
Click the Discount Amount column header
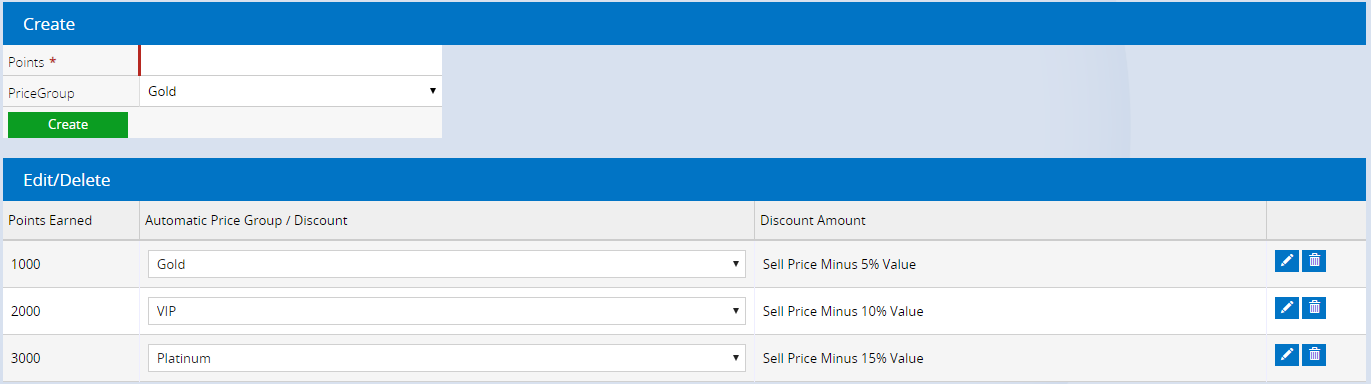[x=813, y=220]
